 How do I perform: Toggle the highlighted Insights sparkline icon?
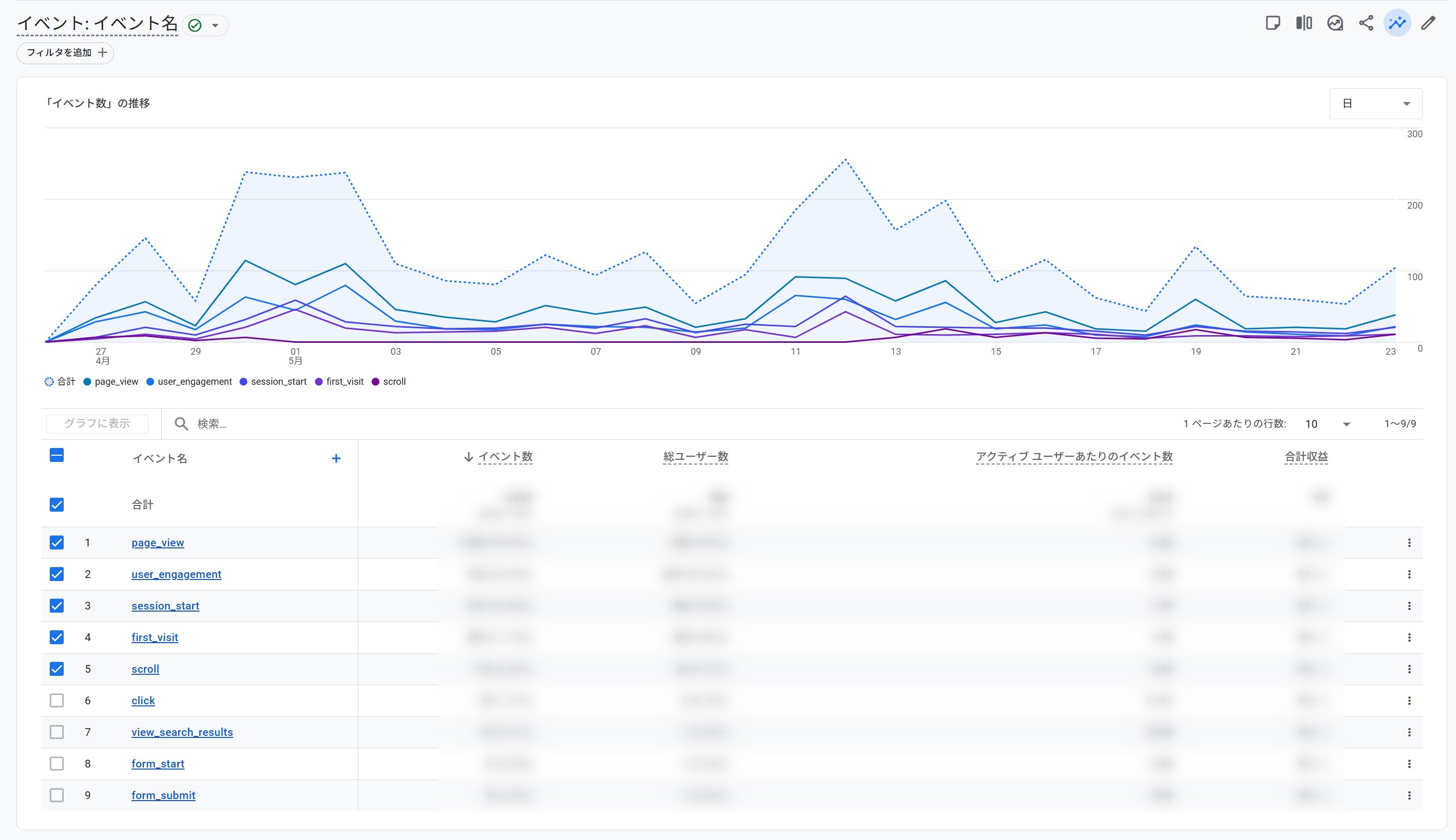point(1397,23)
